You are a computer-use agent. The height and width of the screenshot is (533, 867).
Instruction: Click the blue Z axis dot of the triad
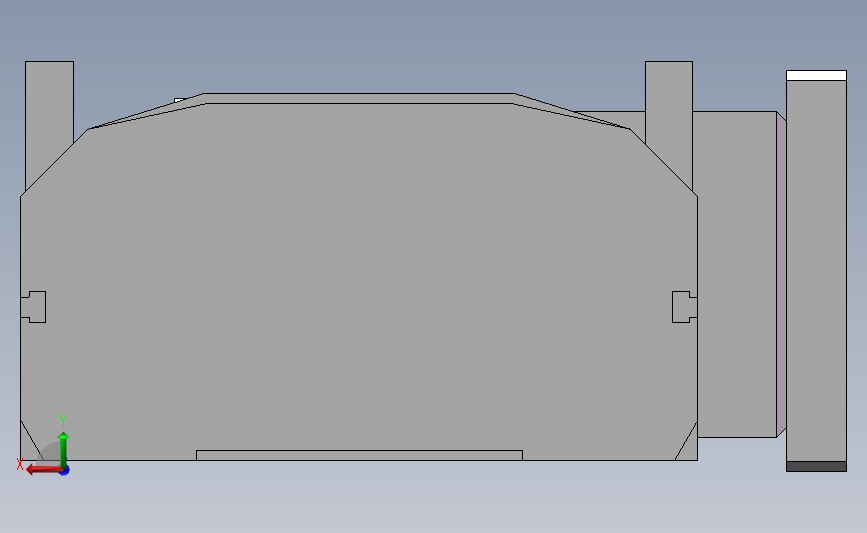(65, 471)
